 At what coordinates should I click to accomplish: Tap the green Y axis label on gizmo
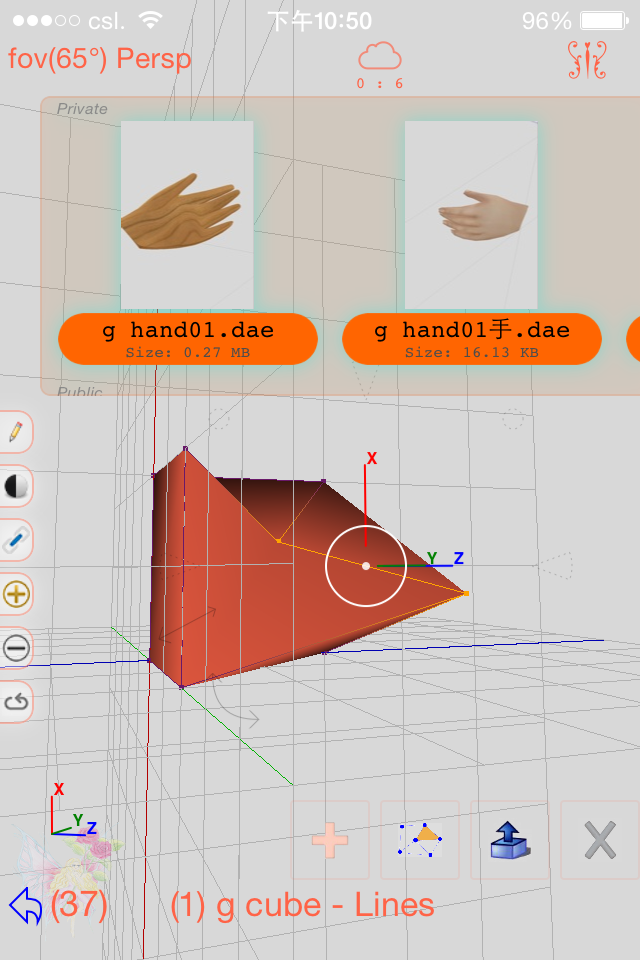(x=432, y=558)
